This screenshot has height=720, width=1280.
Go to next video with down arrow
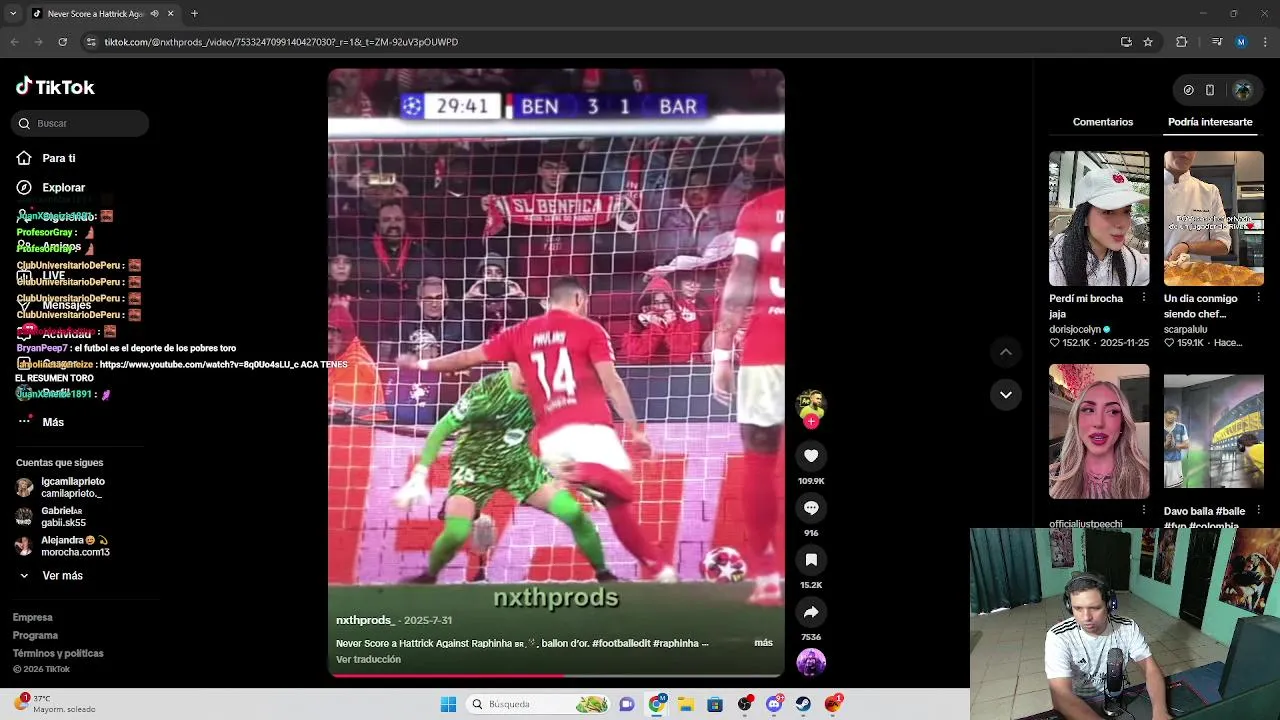tap(1006, 394)
